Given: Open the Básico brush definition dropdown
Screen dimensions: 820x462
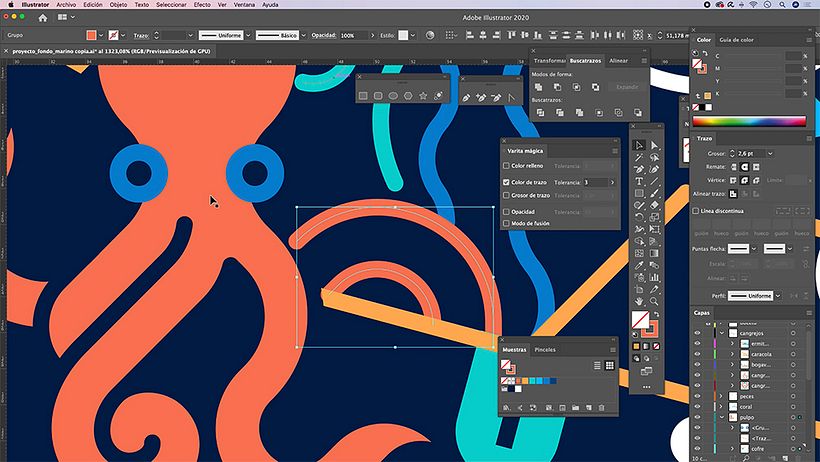Looking at the screenshot, I should tap(303, 36).
